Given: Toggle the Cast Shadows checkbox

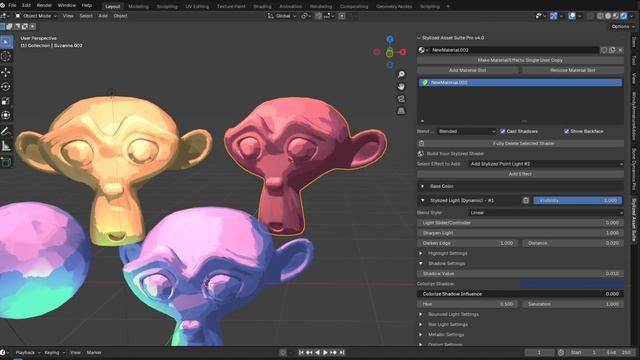Looking at the screenshot, I should click(503, 131).
